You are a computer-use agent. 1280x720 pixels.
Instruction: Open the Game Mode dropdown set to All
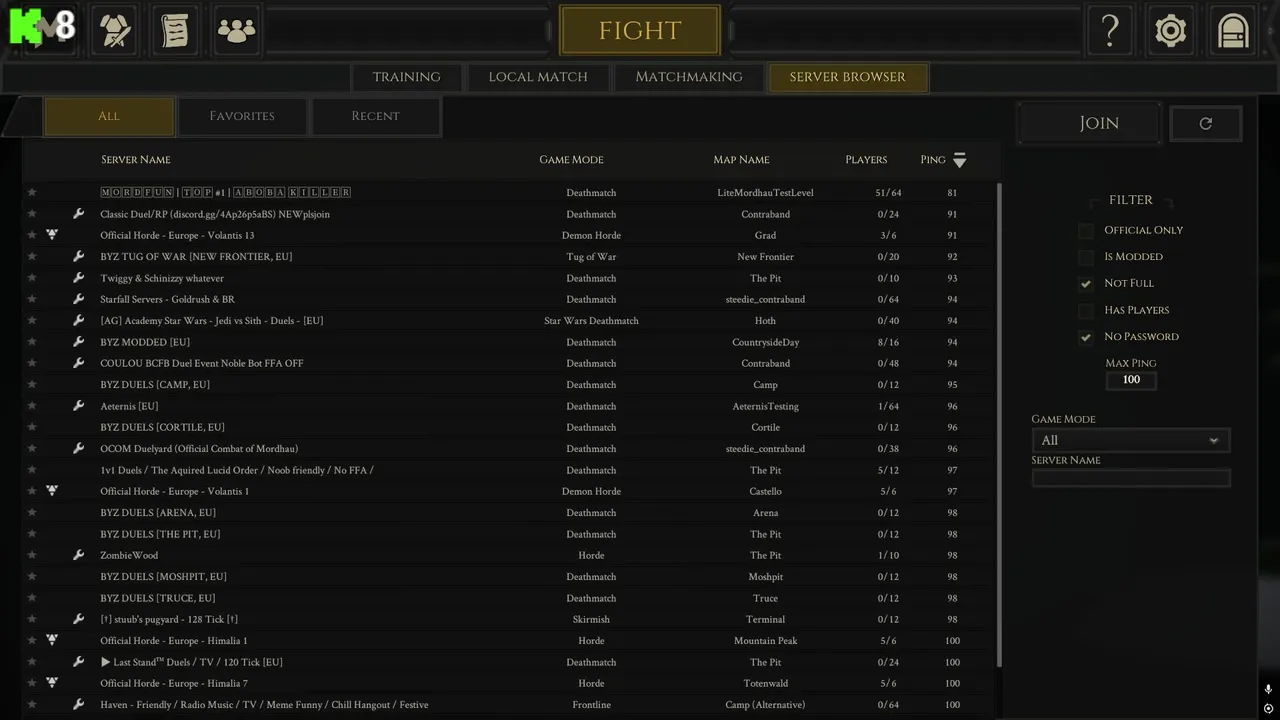(1131, 440)
